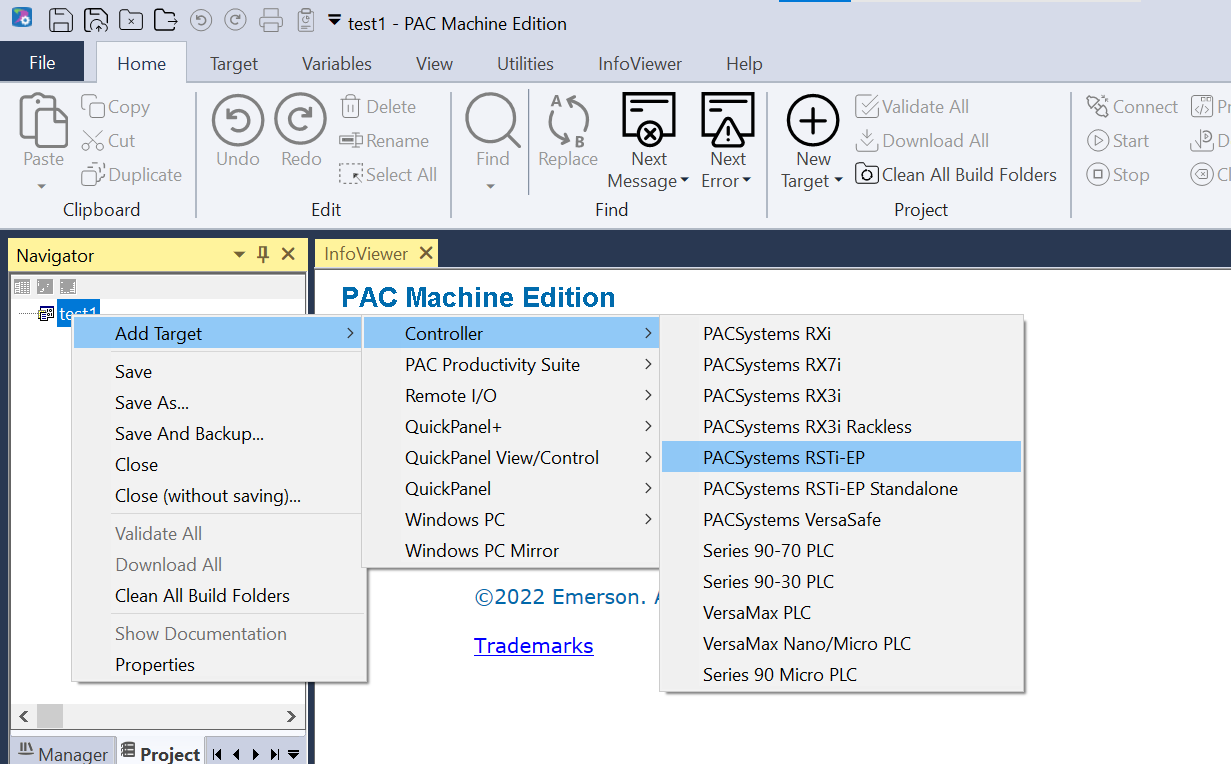Screen dimensions: 1231x764
Task: Choose Series 90-30 PLC from the submenu
Action: 842,582
